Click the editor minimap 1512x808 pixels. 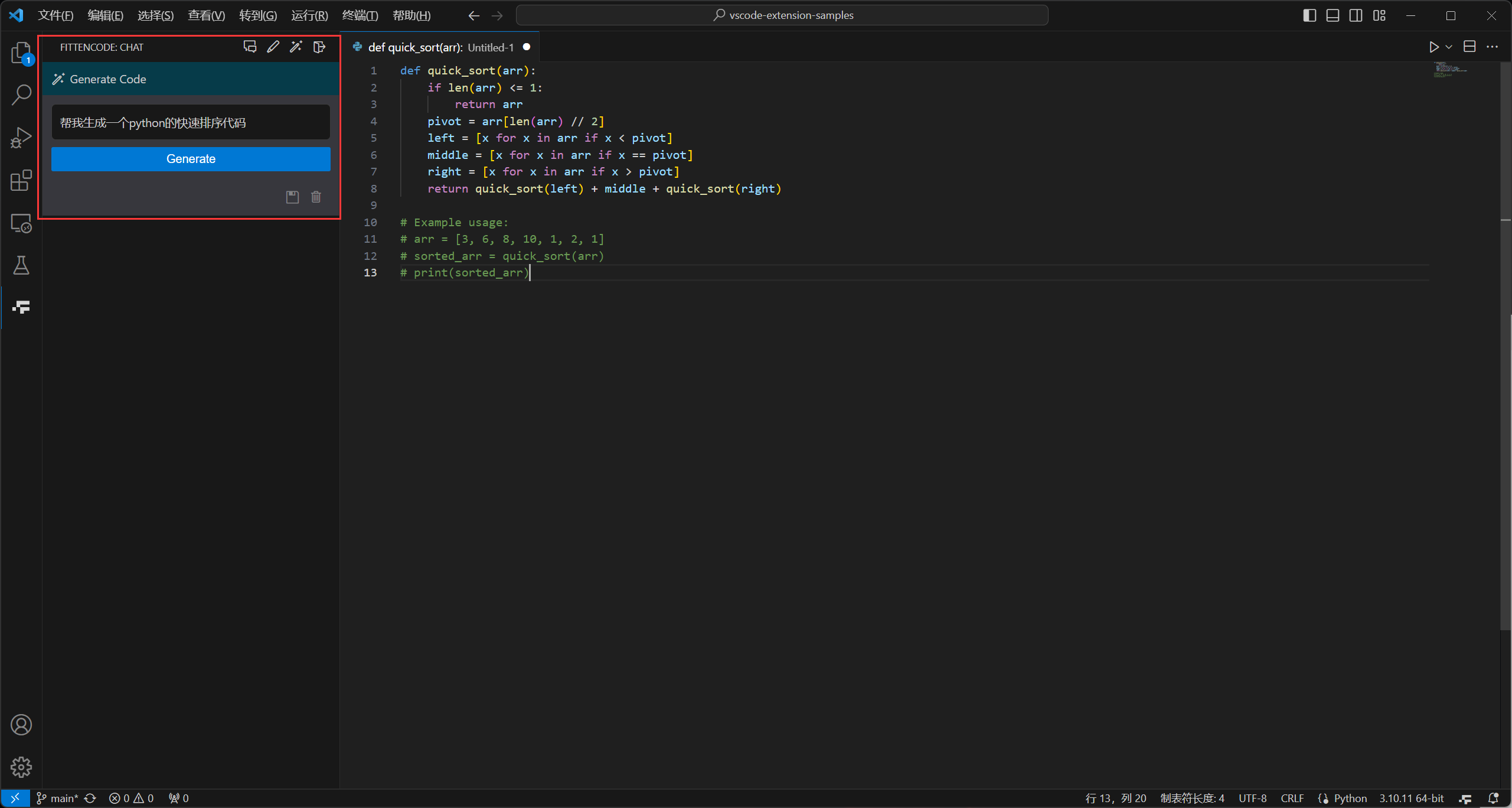click(1449, 70)
